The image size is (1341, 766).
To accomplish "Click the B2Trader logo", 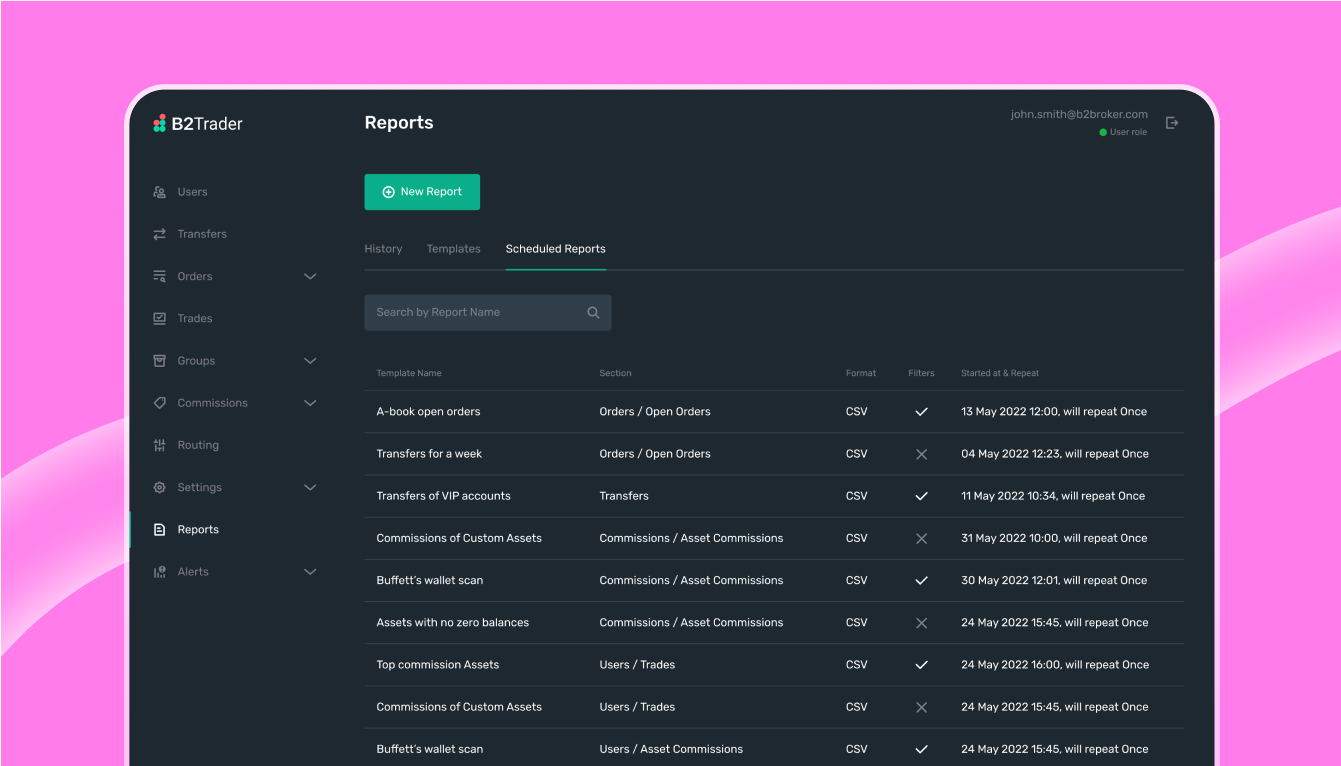I will point(198,124).
